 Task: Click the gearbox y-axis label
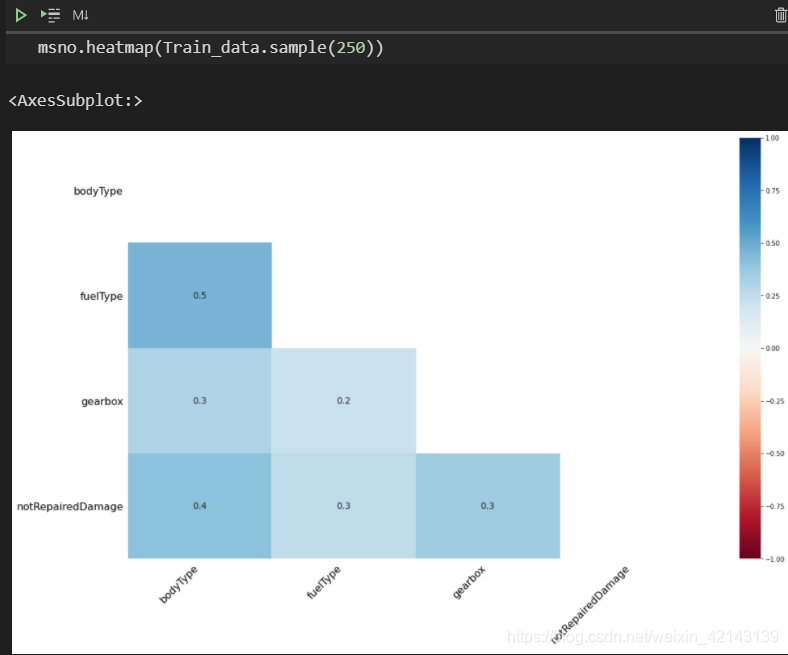[x=101, y=400]
